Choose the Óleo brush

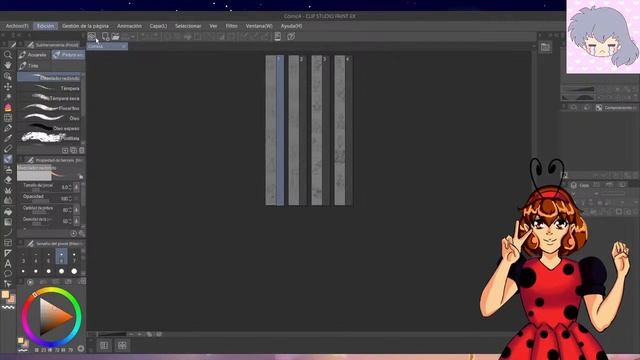[49, 118]
